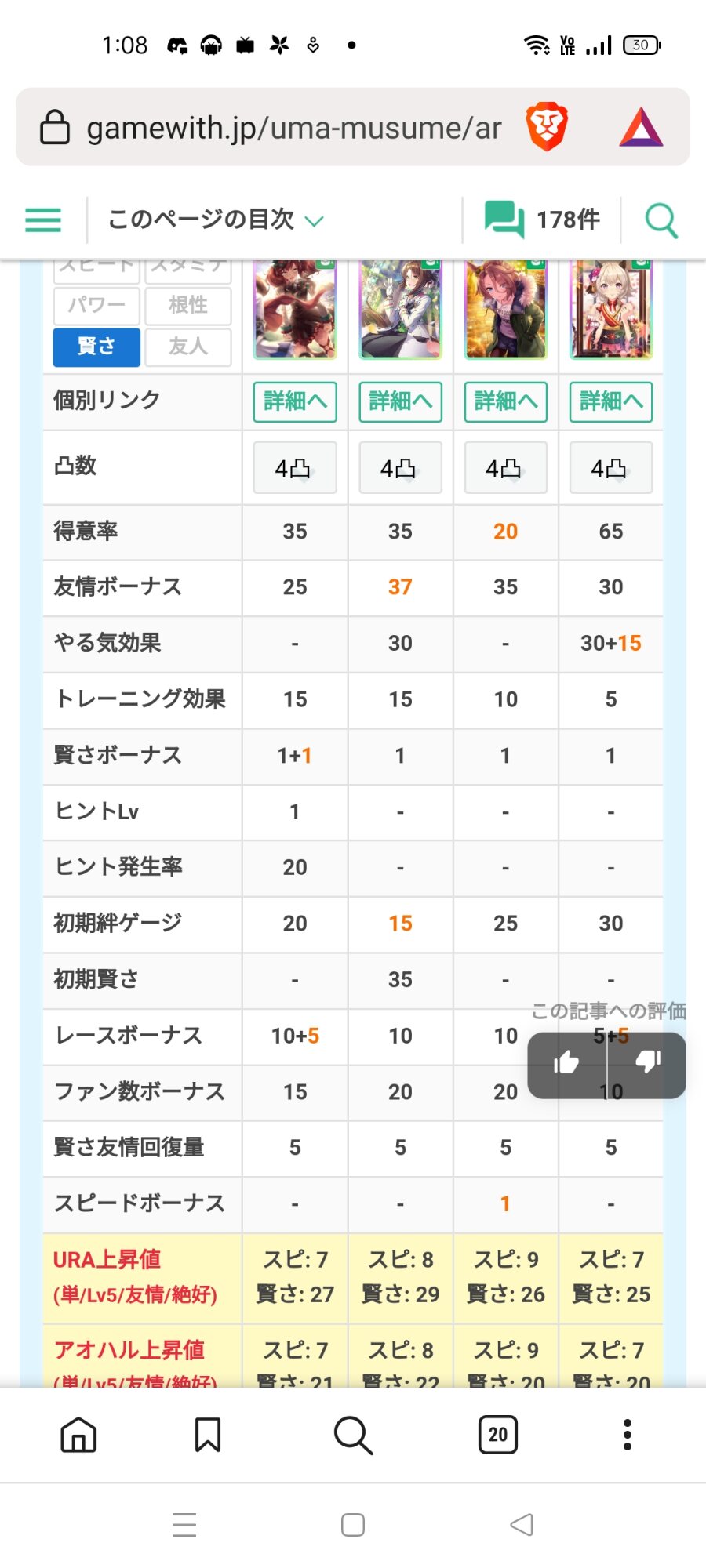
Task: Open bookmarks from bottom toolbar
Action: click(208, 1435)
